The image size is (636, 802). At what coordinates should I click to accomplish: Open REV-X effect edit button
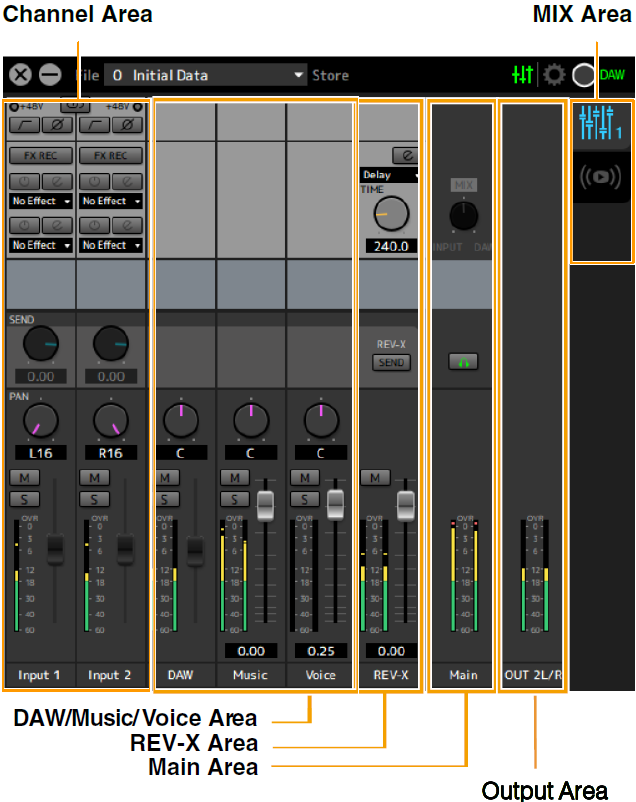click(406, 155)
